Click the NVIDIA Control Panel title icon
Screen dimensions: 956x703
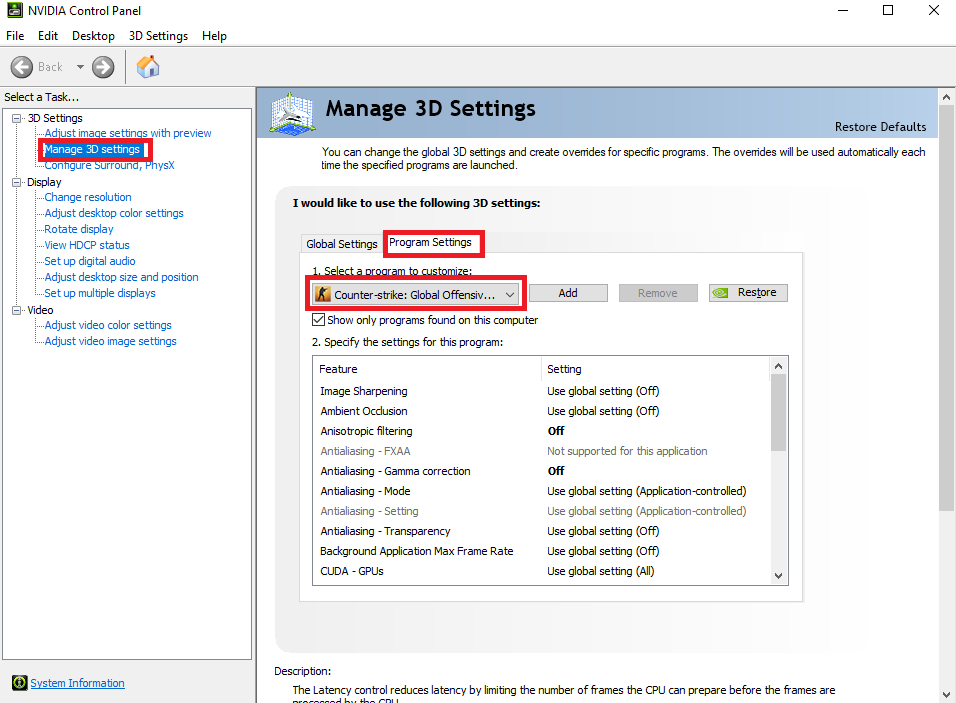(x=15, y=10)
